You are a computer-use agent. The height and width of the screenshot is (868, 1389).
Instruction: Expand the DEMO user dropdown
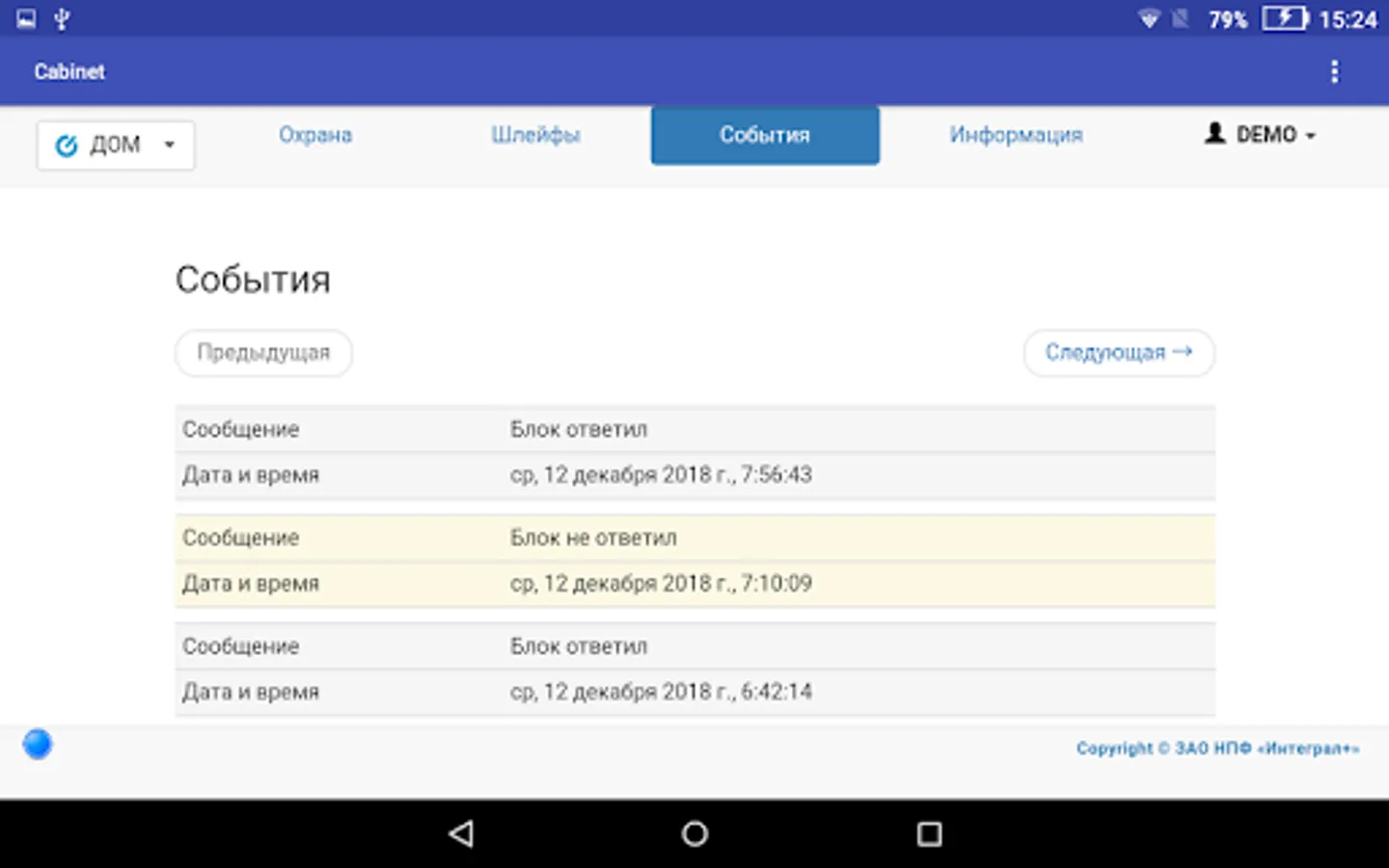pos(1260,134)
